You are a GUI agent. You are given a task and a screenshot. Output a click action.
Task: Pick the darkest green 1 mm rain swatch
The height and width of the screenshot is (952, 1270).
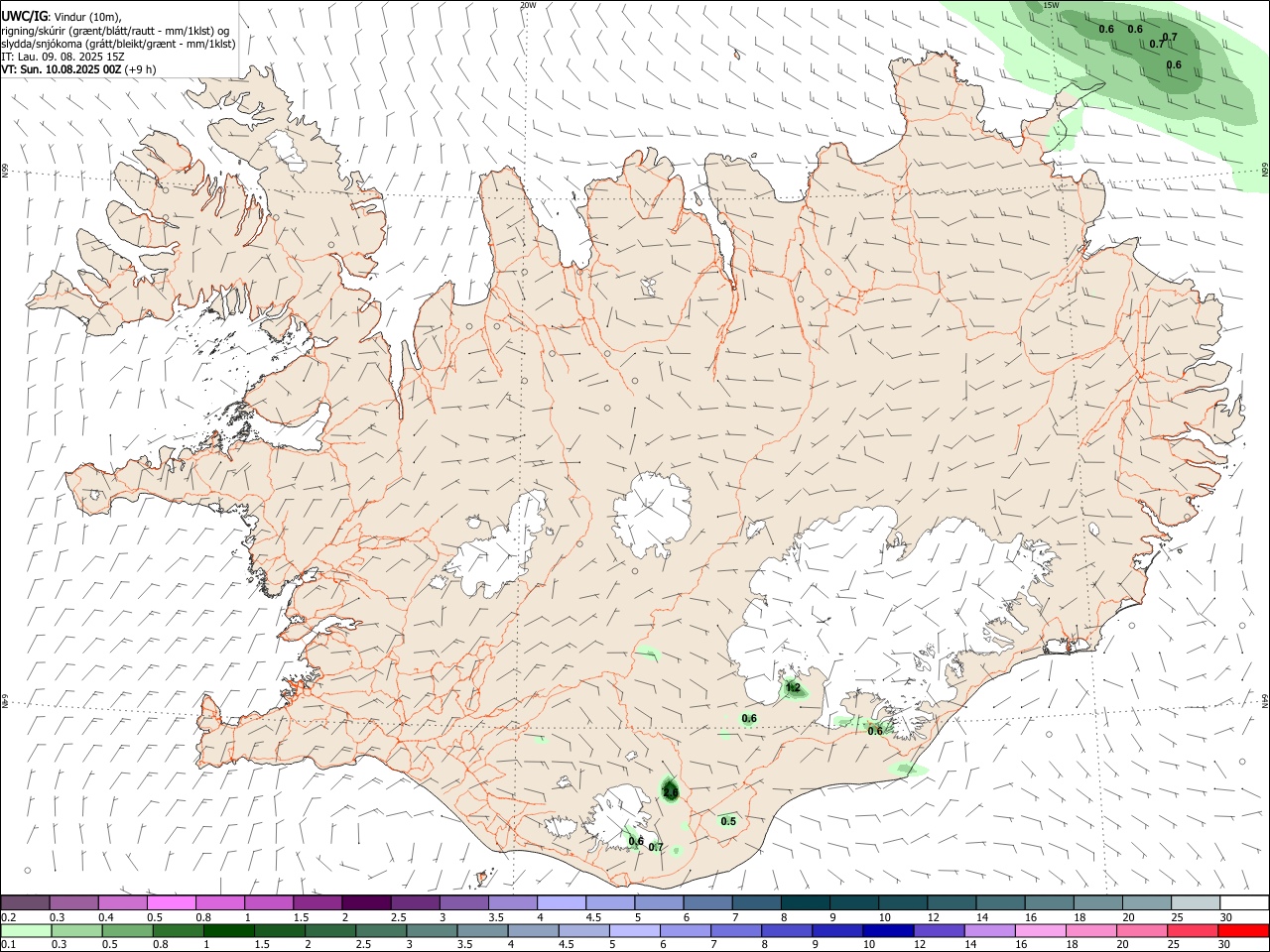[228, 930]
